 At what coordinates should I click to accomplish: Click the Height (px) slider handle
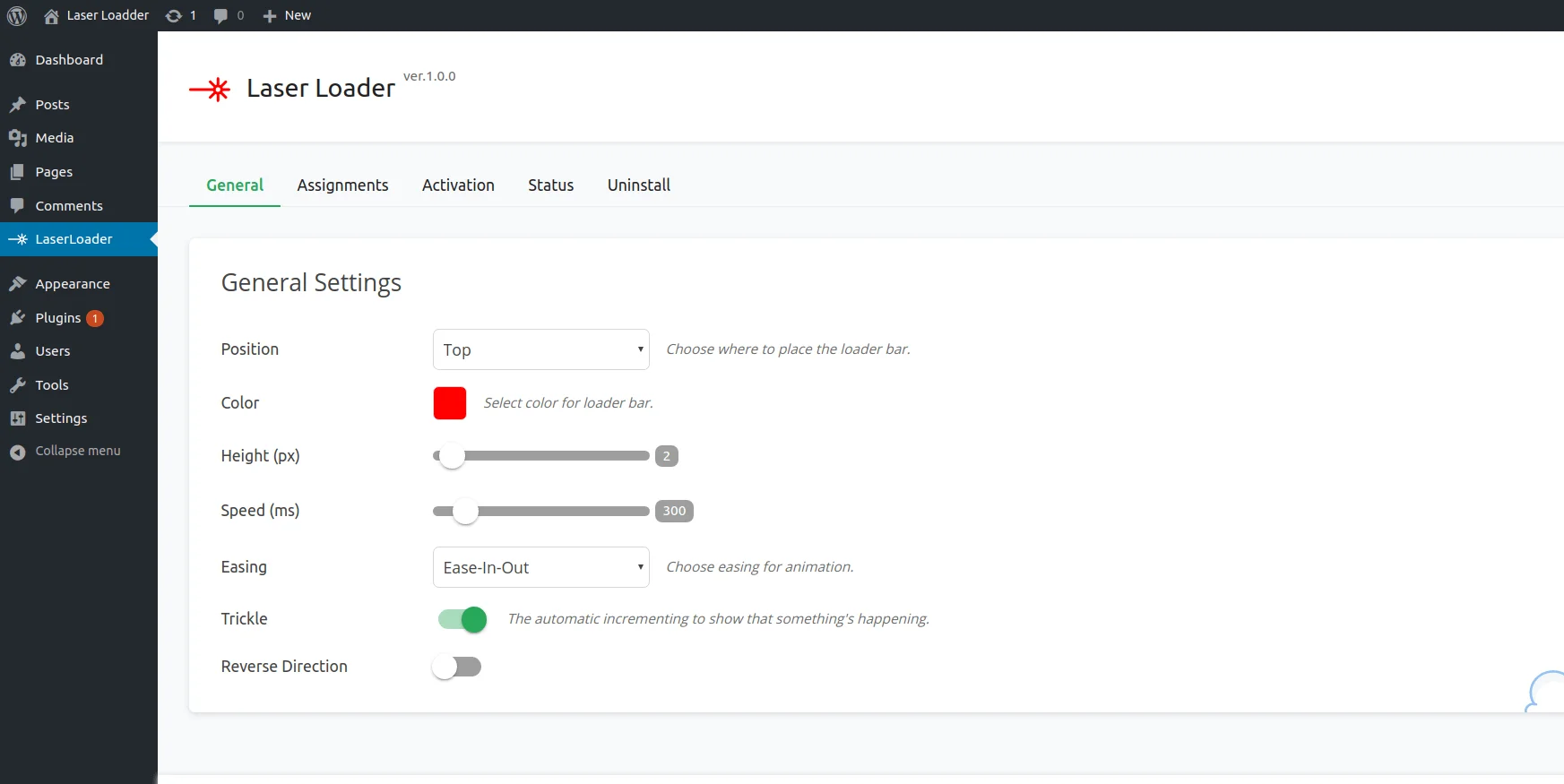click(x=452, y=456)
